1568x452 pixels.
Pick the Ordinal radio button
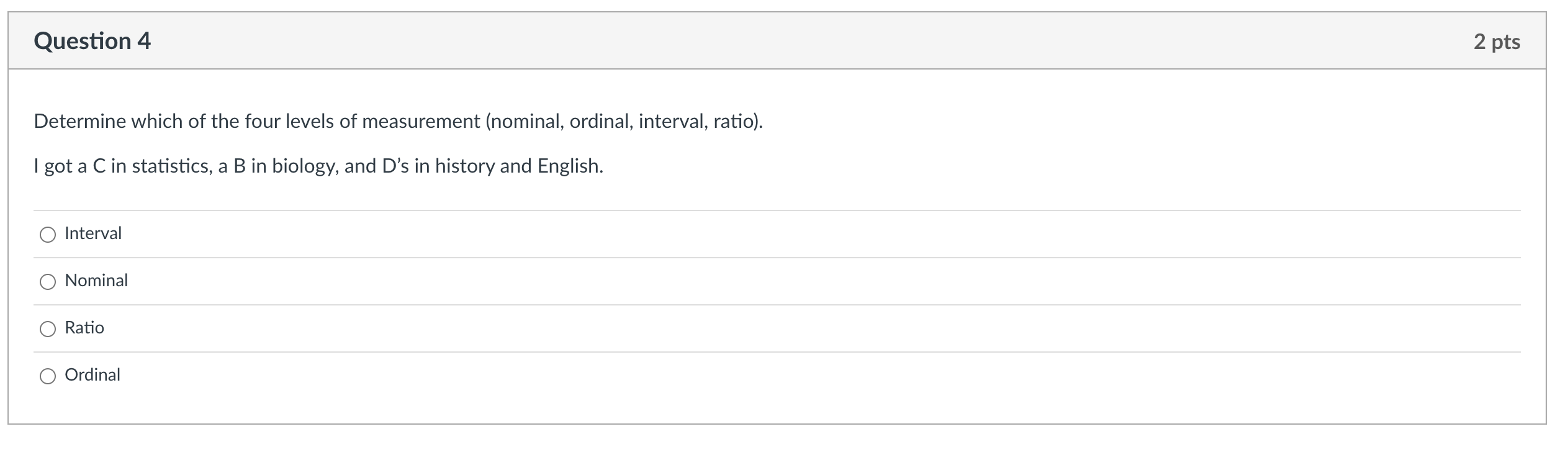(48, 376)
